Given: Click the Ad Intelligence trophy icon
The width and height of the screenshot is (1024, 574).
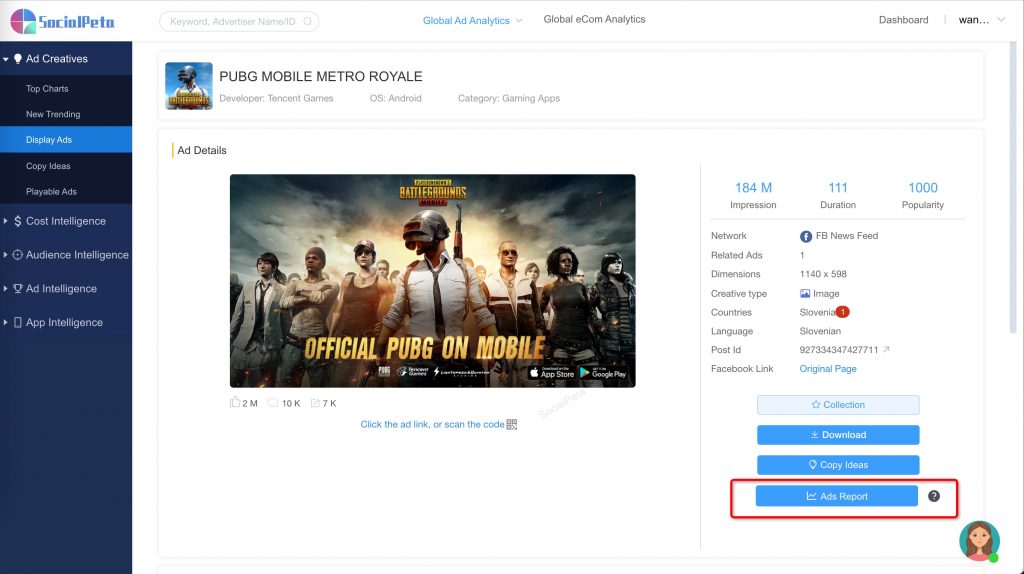Looking at the screenshot, I should point(18,289).
